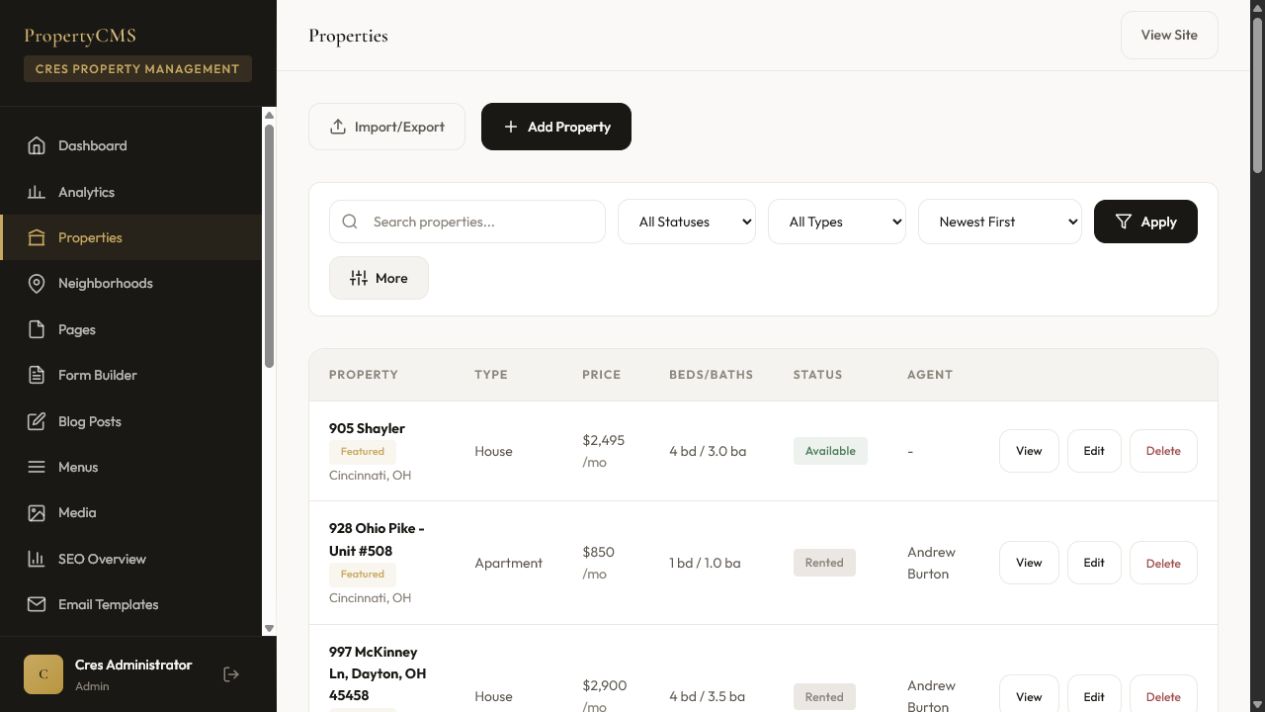Go to Analytics section
The width and height of the screenshot is (1265, 712).
131,192
